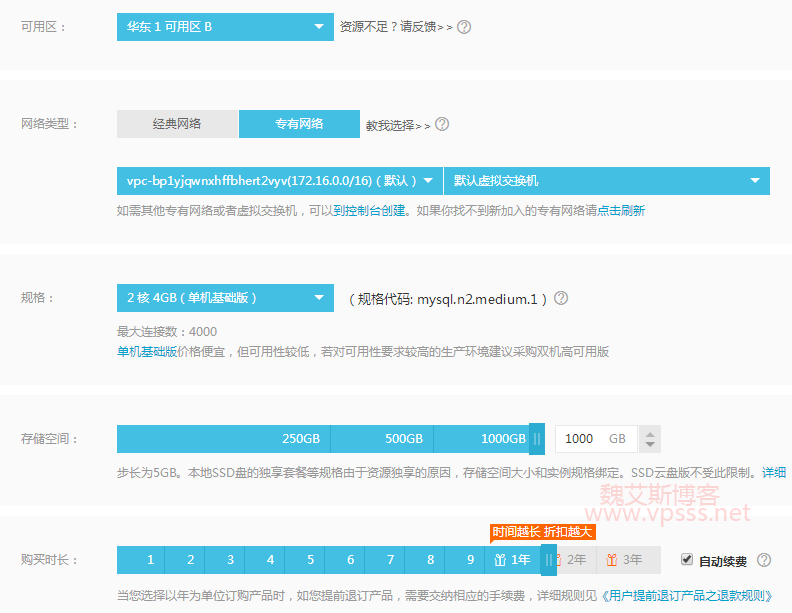
Task: Open the 2 核 4GB 规格 dropdown
Action: tap(225, 298)
